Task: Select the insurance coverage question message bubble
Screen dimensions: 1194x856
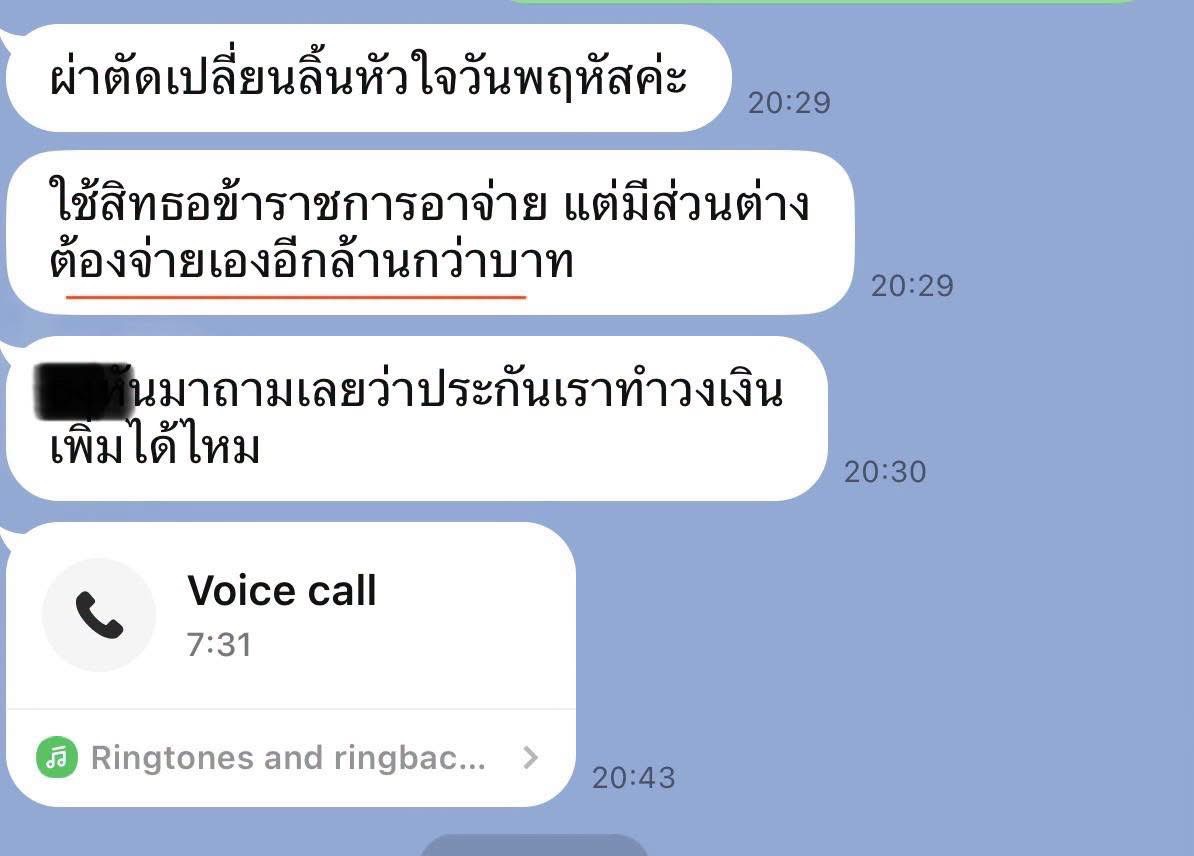Action: pos(417,418)
